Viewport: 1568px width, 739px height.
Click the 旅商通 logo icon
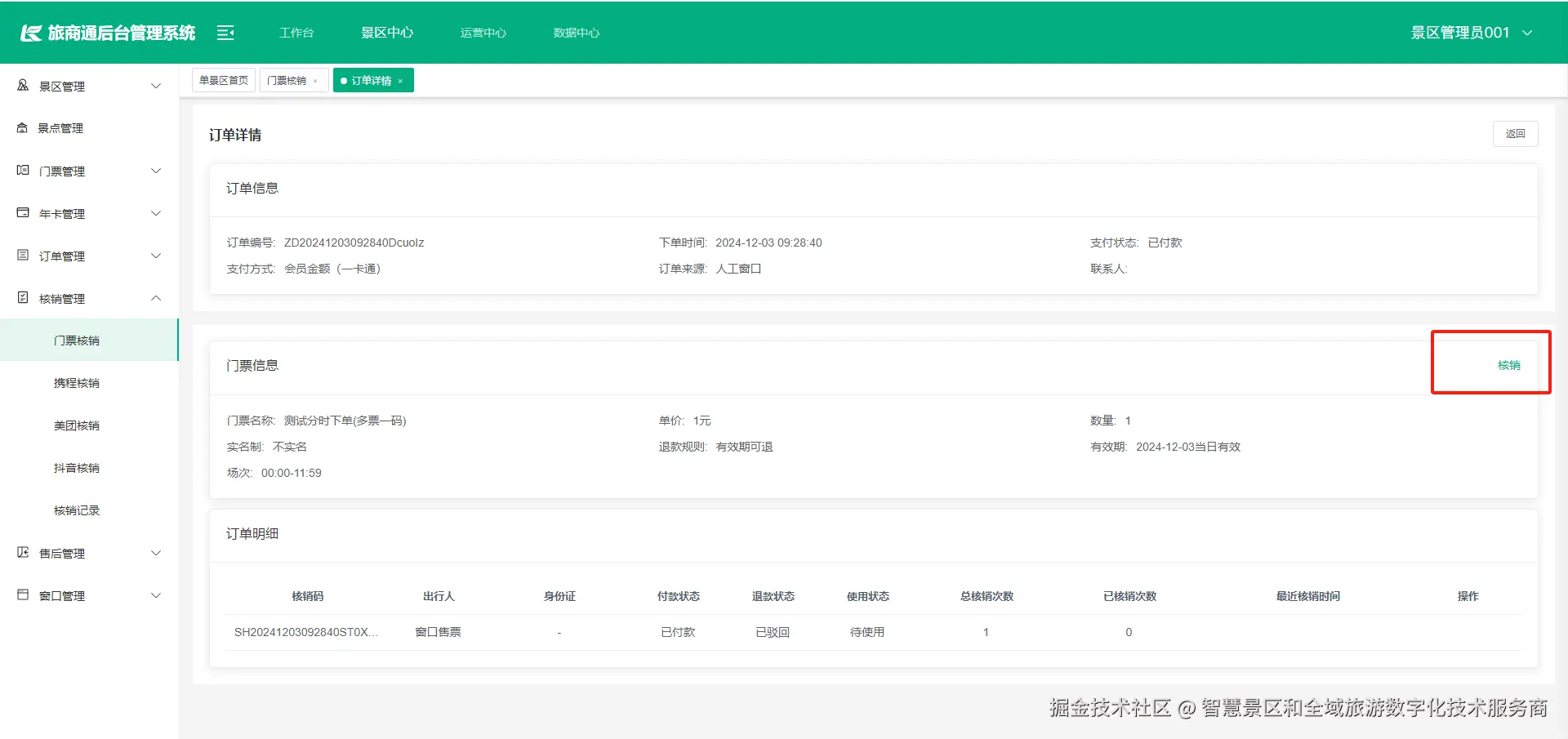click(30, 33)
